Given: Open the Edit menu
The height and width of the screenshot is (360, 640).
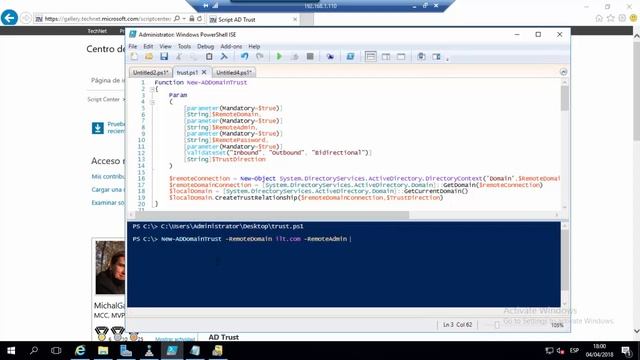Looking at the screenshot, I should click(x=148, y=47).
